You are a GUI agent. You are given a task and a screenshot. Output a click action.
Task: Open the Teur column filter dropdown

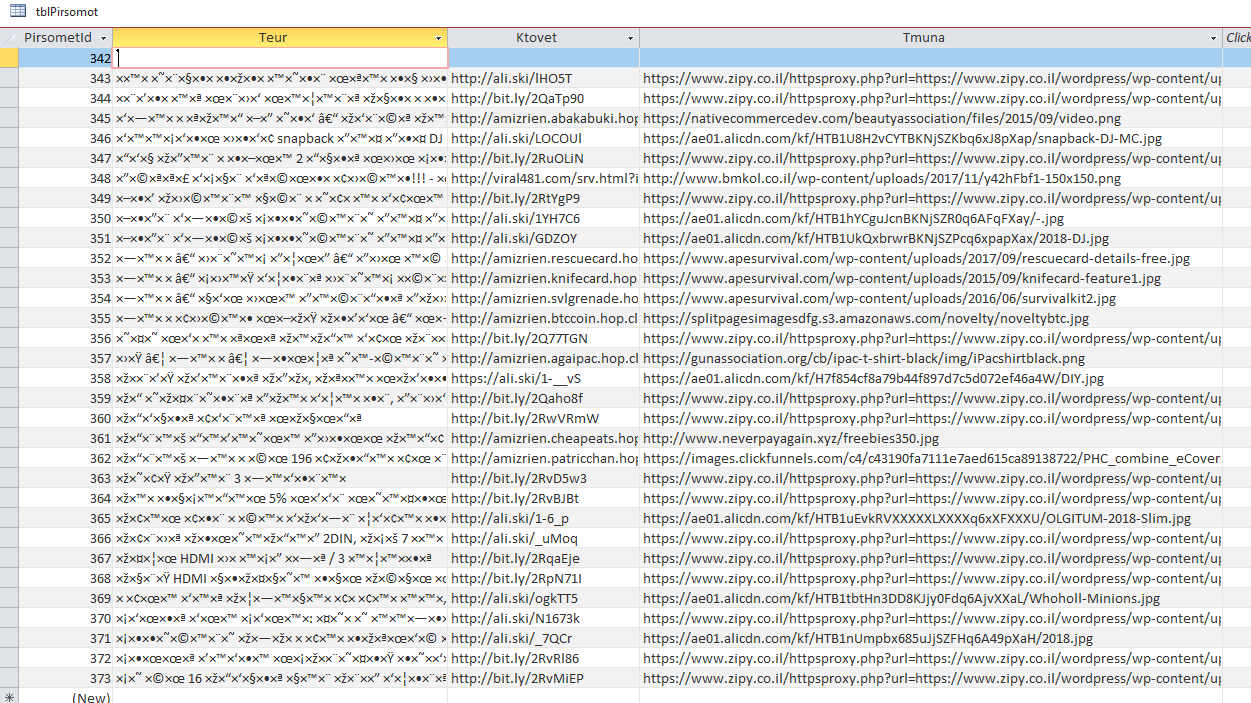coord(439,38)
